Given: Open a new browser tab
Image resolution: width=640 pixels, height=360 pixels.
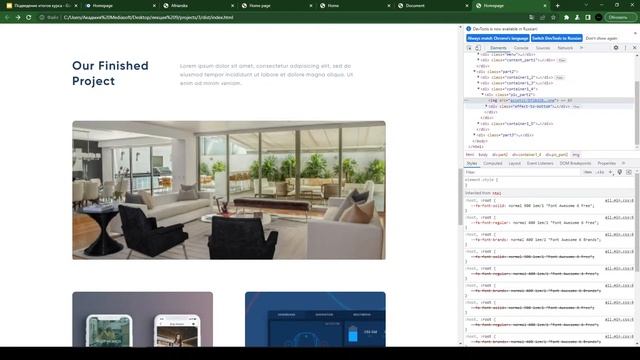Looking at the screenshot, I should (x=558, y=6).
